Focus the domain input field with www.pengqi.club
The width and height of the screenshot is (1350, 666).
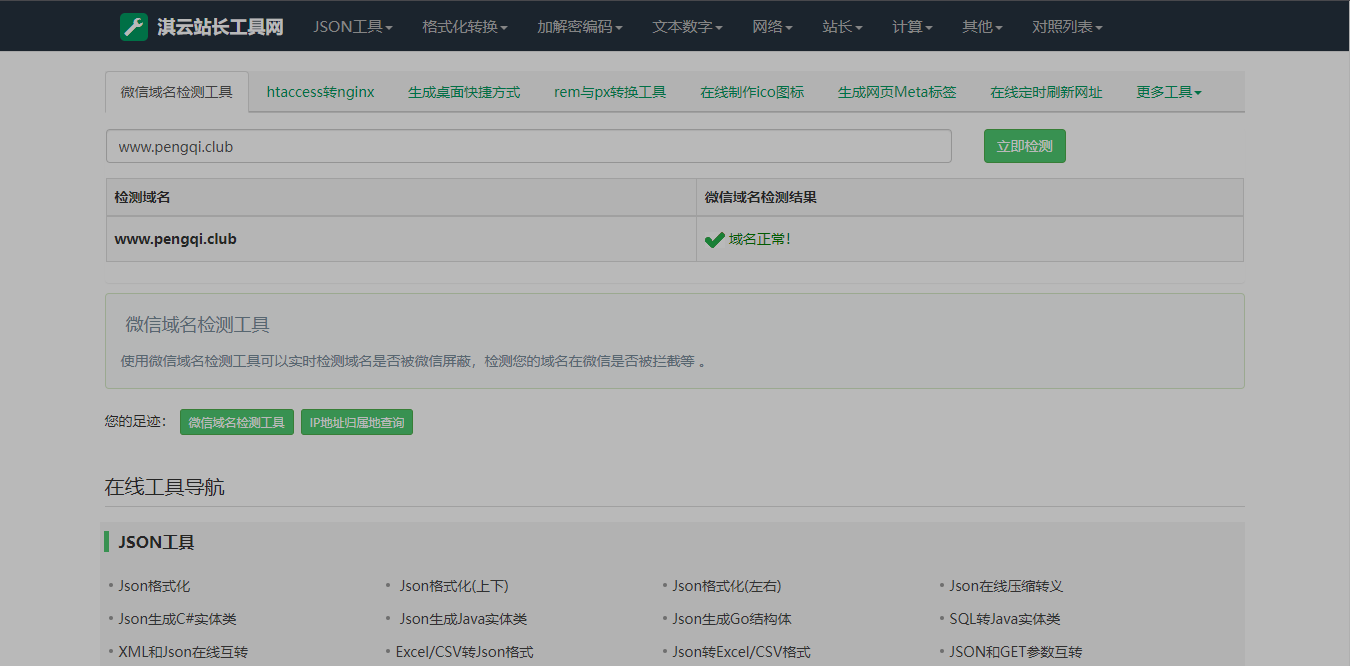click(529, 146)
